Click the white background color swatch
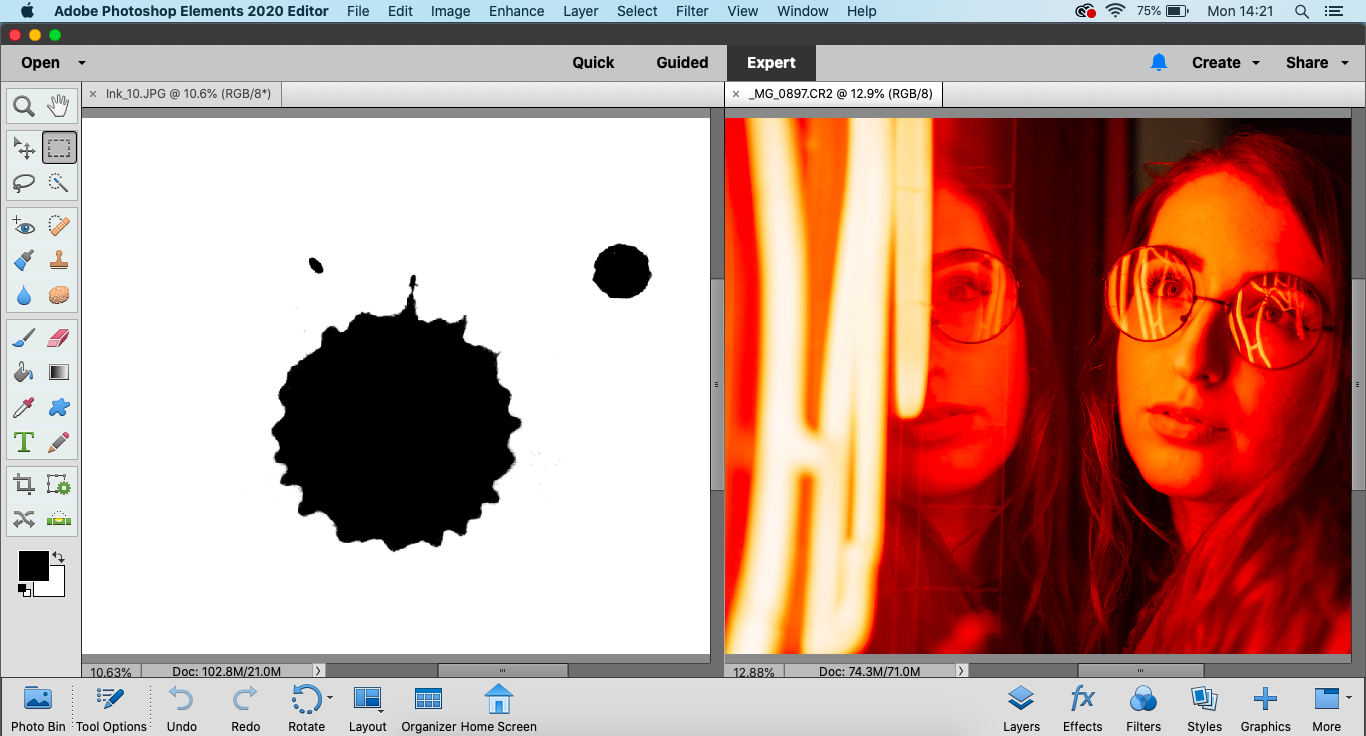Image resolution: width=1366 pixels, height=736 pixels. 56,588
